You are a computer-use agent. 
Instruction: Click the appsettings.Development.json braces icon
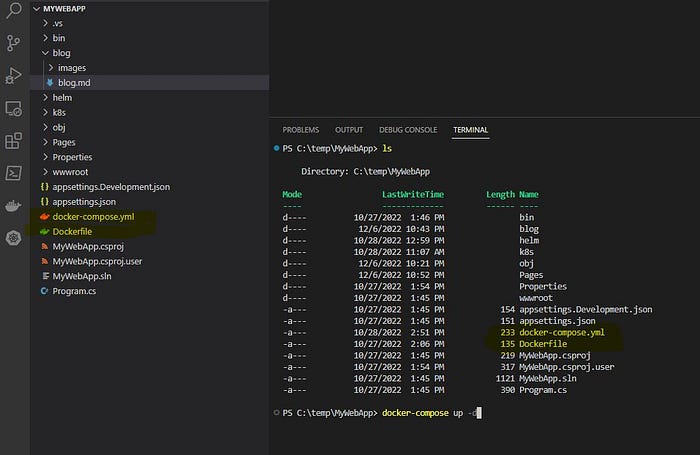click(x=45, y=187)
